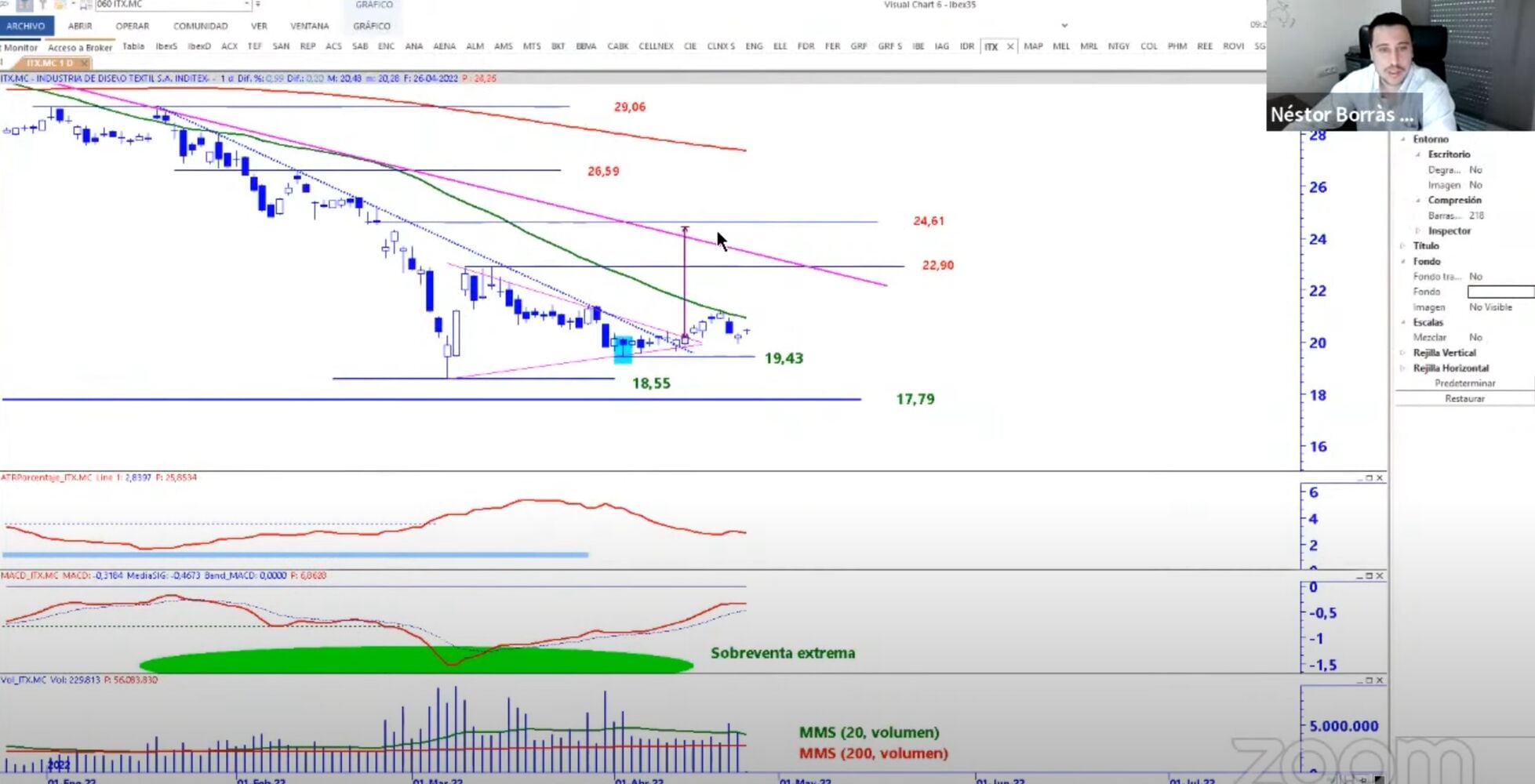Close the MACD indicator panel
This screenshot has width=1535, height=784.
coord(1380,576)
